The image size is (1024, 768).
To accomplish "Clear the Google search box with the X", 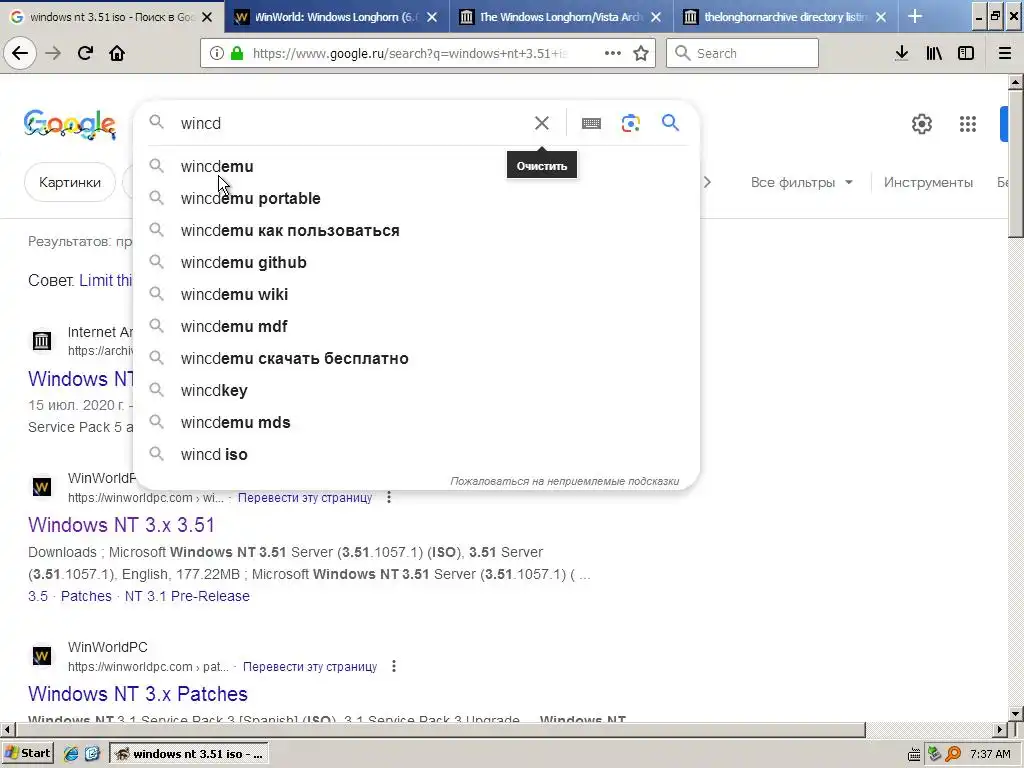I will [541, 123].
